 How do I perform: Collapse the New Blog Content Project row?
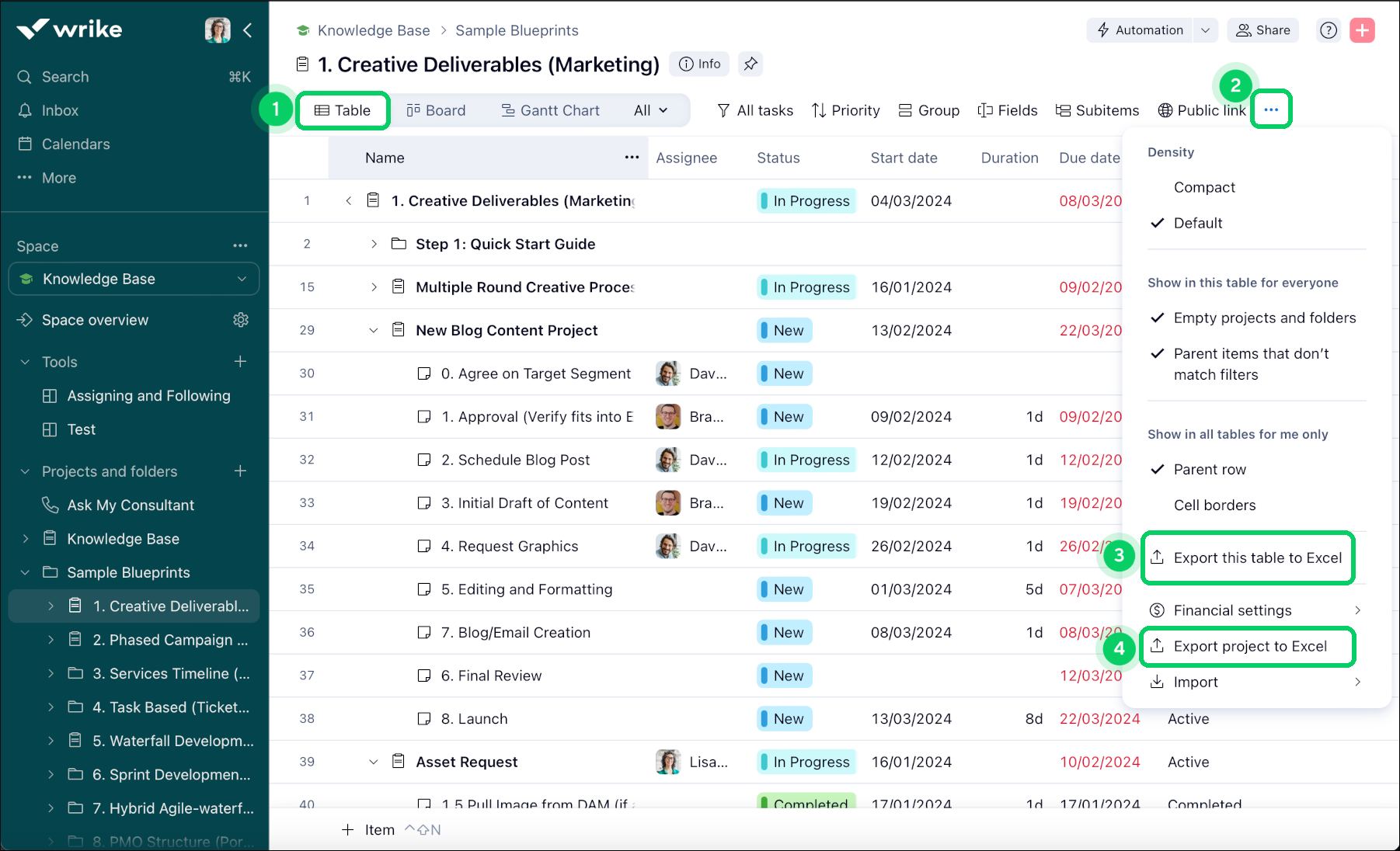point(373,330)
